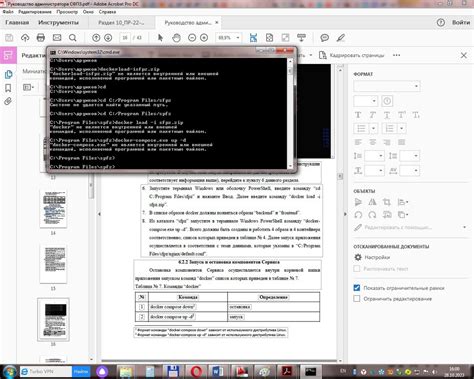Open the three-dots more options menu
This screenshot has height=379, width=474.
pos(396,55)
